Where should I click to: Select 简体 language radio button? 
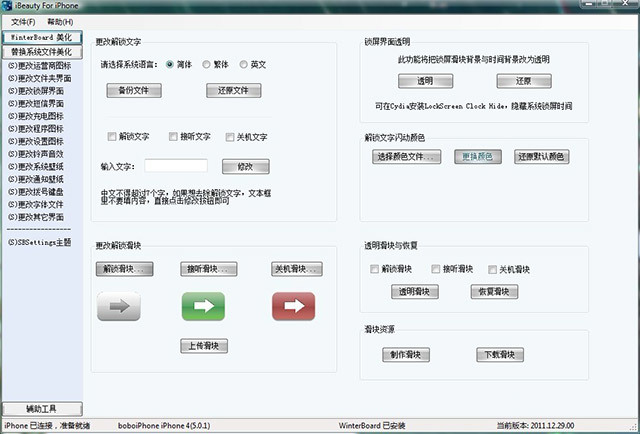[x=170, y=65]
